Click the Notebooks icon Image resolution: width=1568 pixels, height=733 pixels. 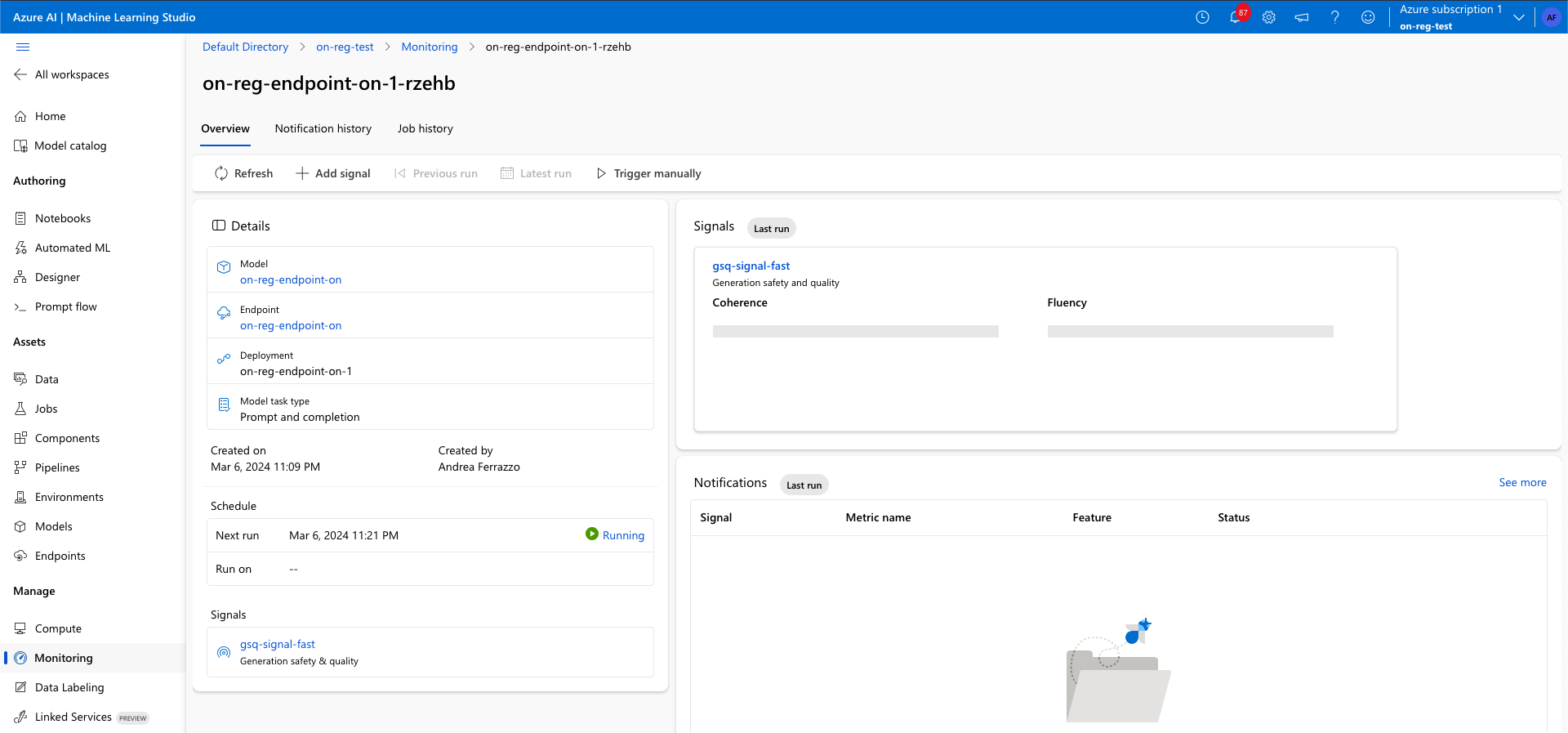(x=20, y=218)
